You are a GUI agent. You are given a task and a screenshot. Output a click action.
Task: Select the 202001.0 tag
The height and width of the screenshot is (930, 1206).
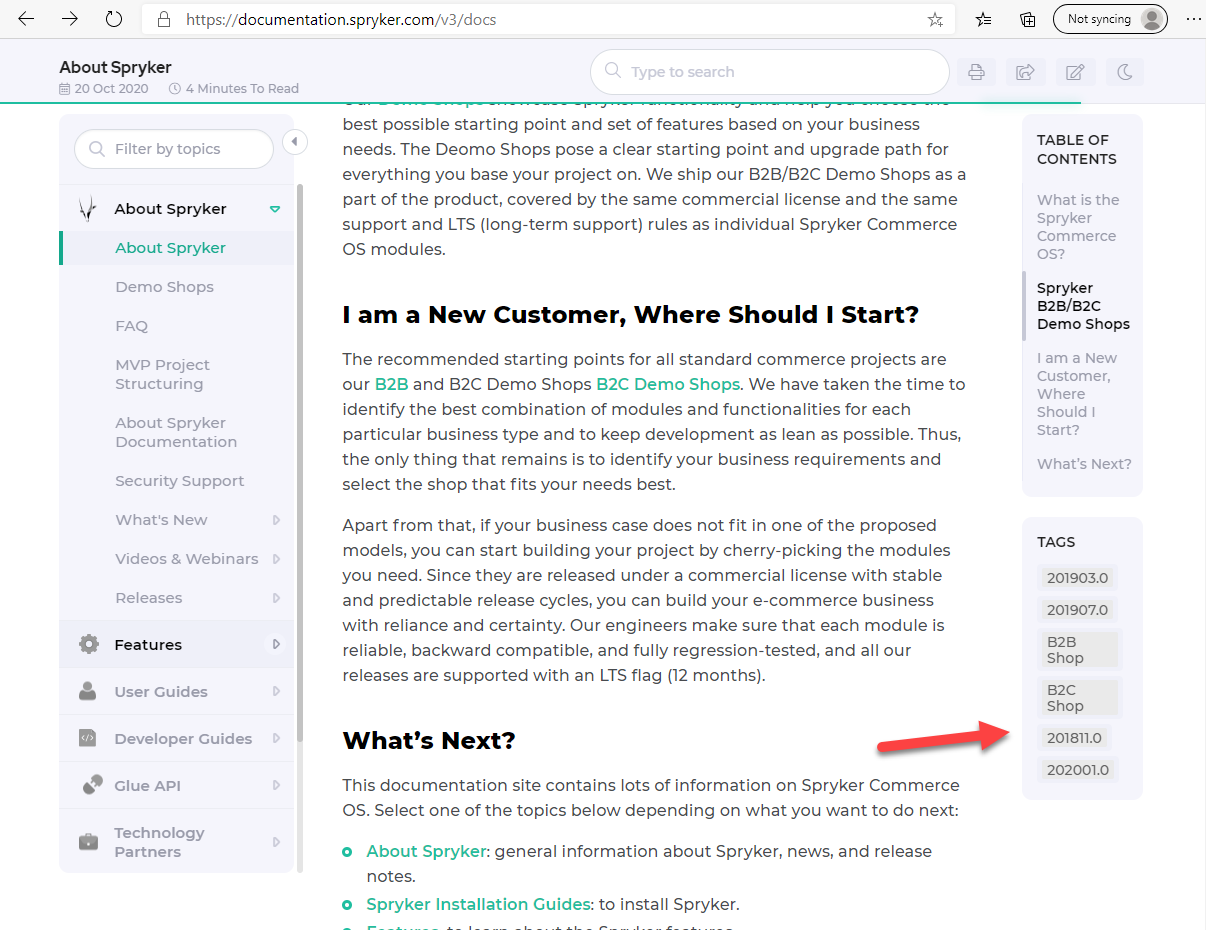coord(1077,770)
